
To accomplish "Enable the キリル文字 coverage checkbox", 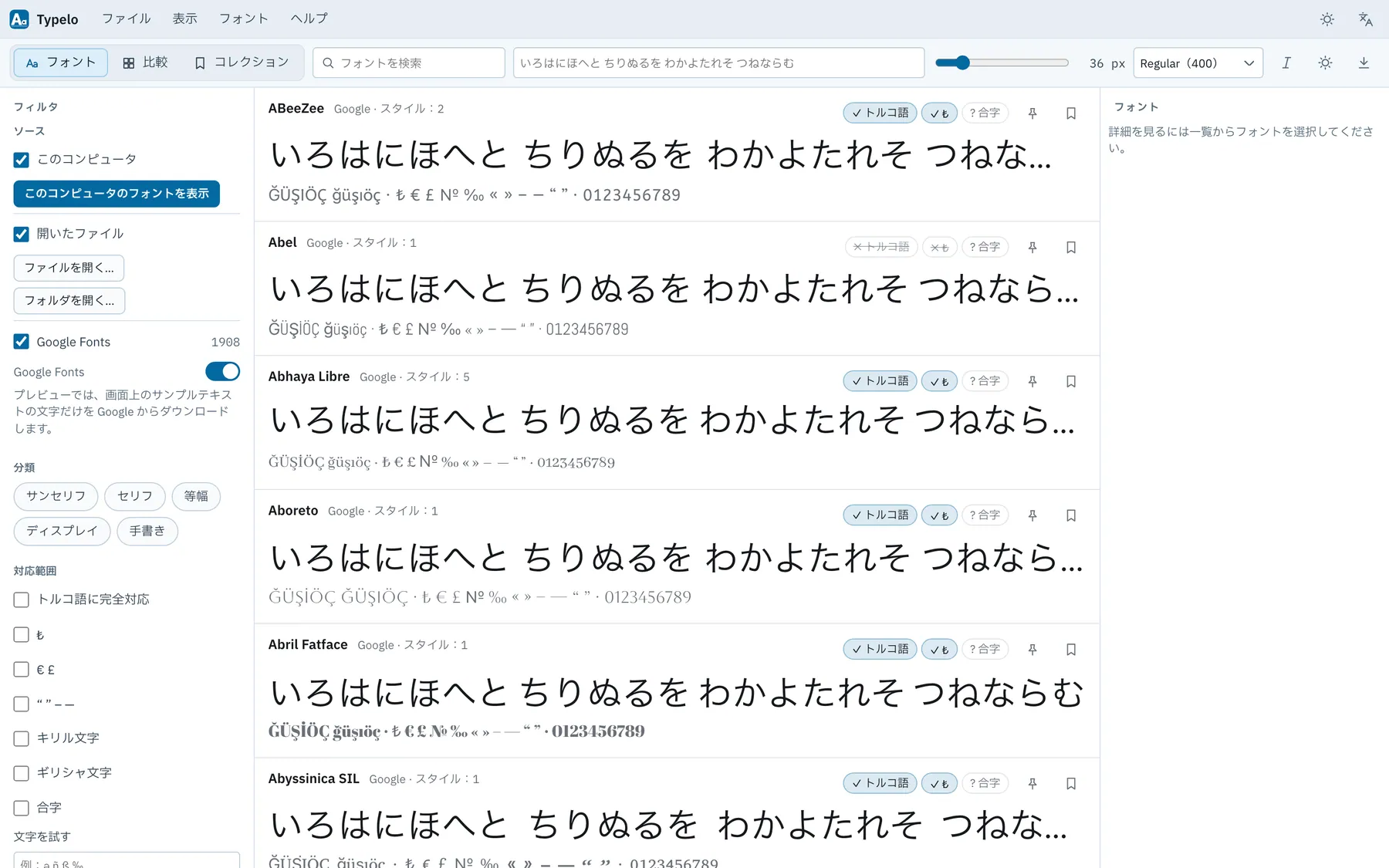I will (x=22, y=738).
